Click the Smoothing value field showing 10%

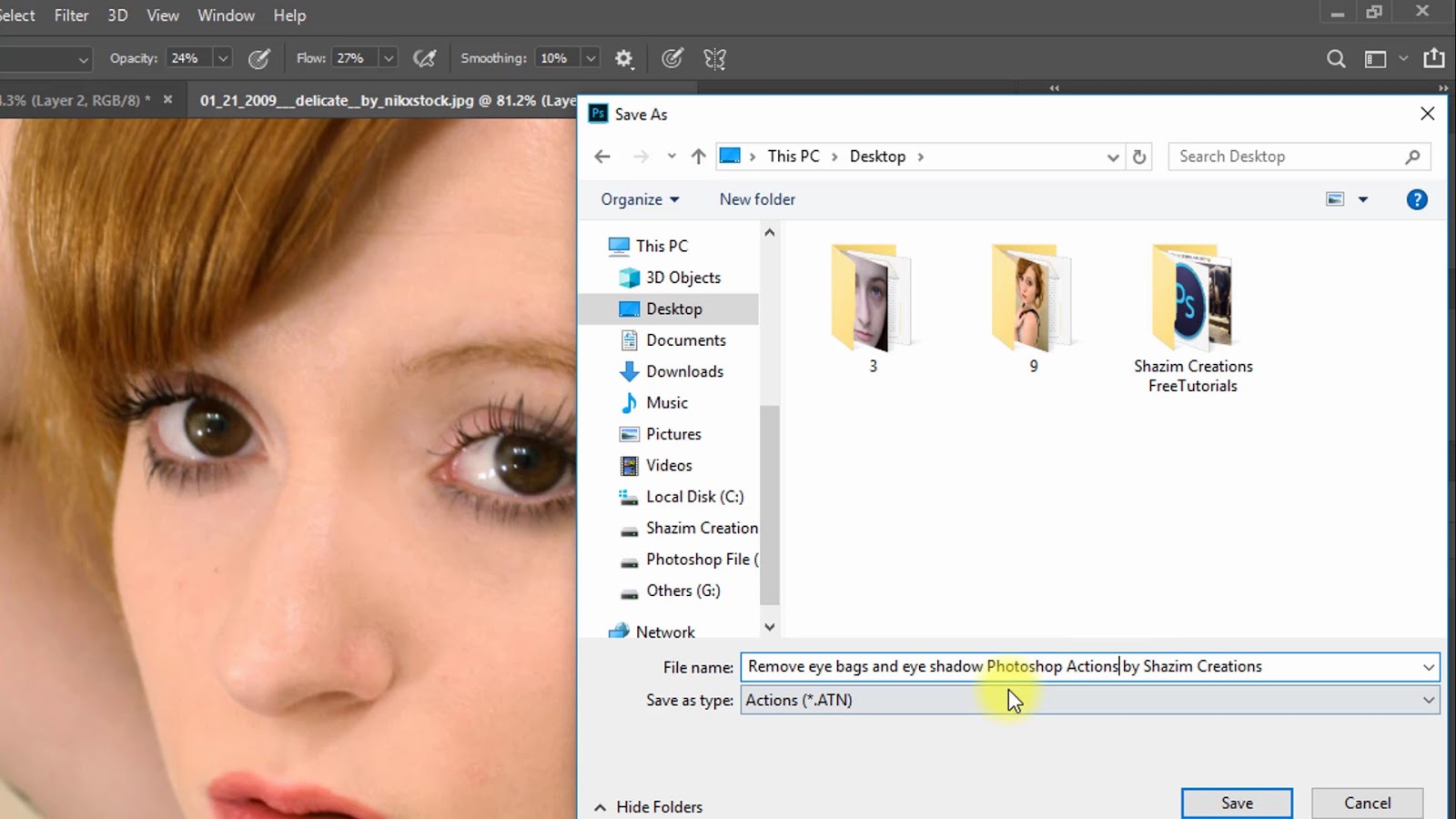tap(557, 58)
